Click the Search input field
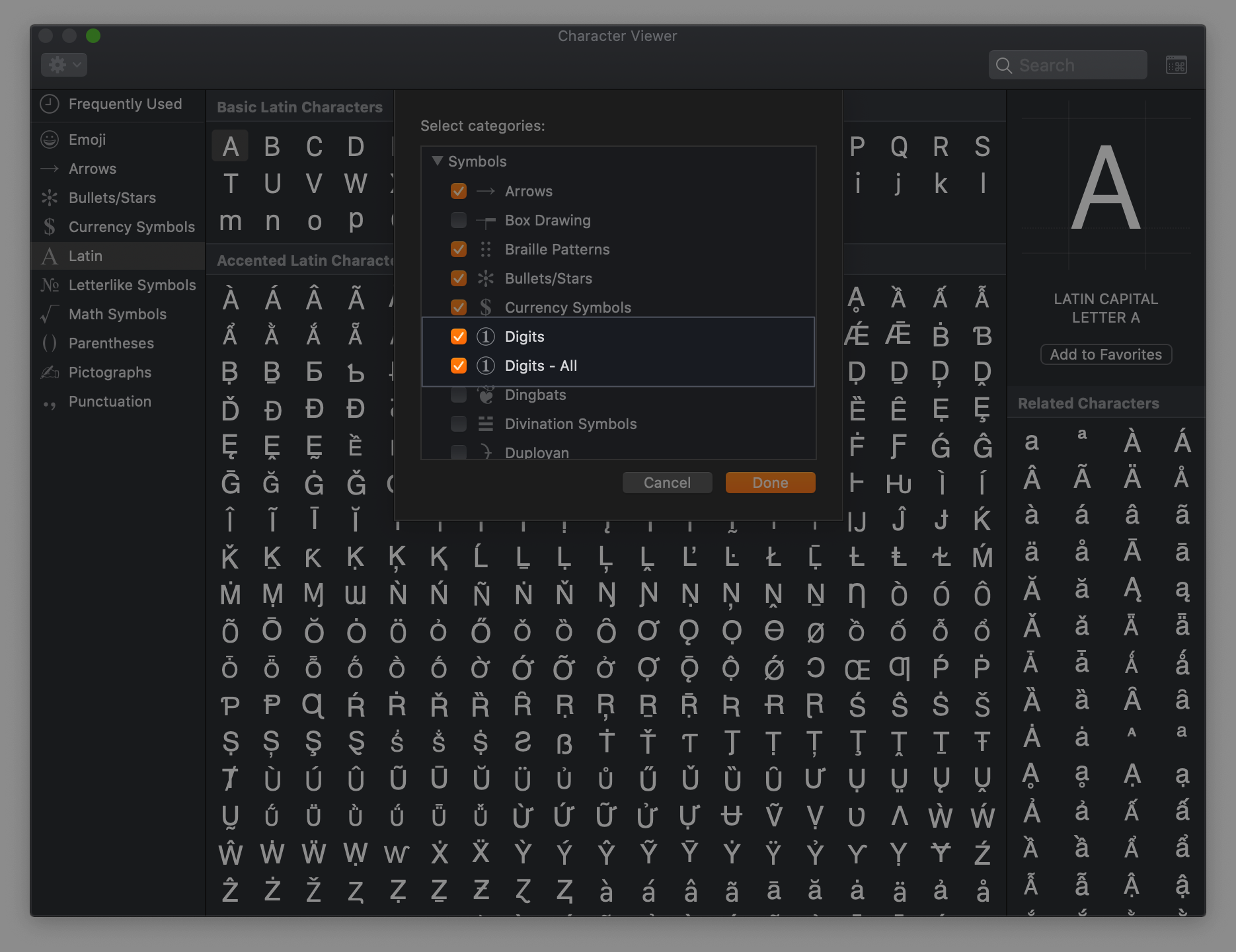This screenshot has height=952, width=1236. tap(1077, 65)
